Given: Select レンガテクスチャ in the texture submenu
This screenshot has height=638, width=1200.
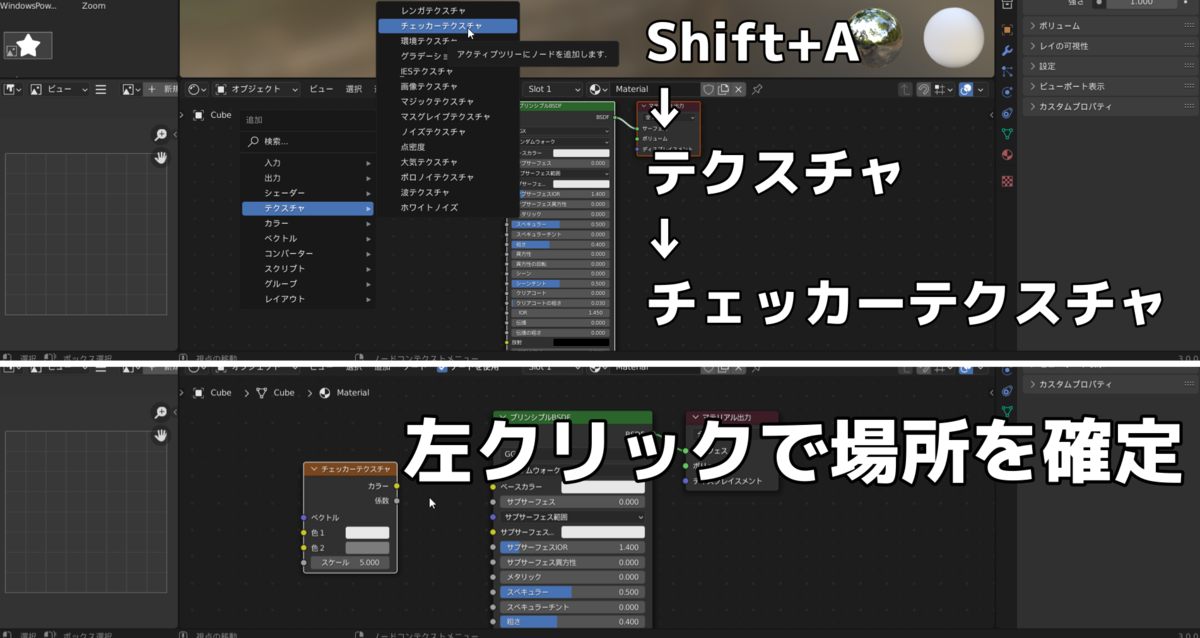Looking at the screenshot, I should 448,10.
